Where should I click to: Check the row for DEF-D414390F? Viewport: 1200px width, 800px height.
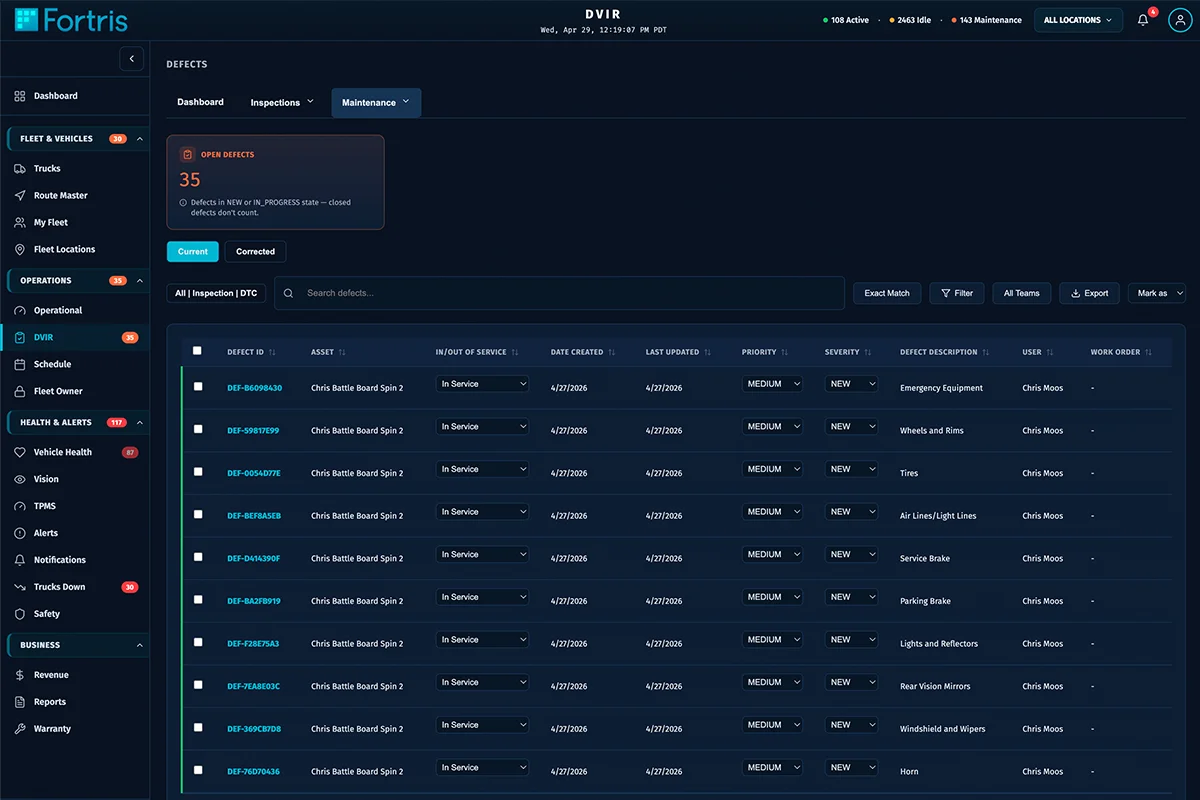pos(197,557)
